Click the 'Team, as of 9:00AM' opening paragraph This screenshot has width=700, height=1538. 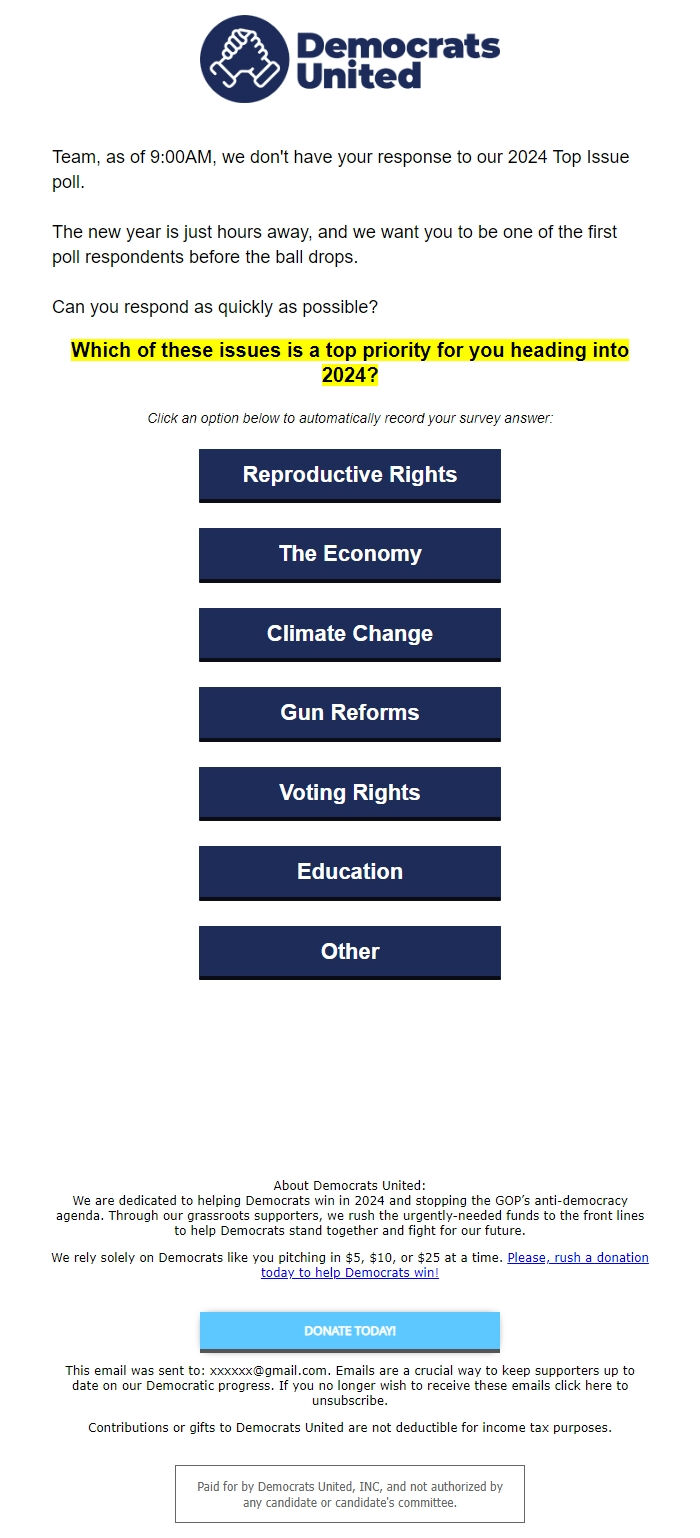coord(341,170)
